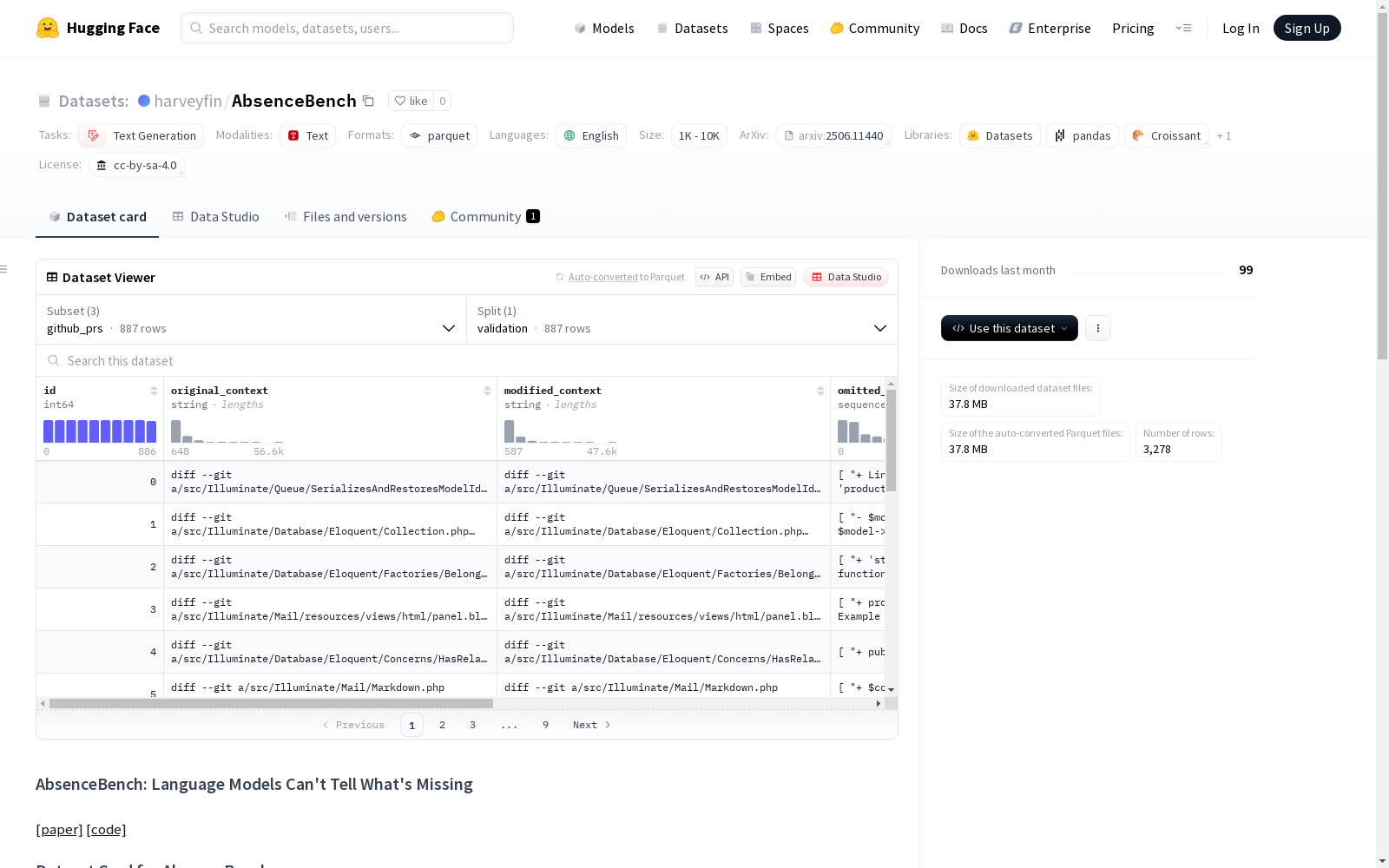Select the parquet format tag
The height and width of the screenshot is (868, 1389).
tap(439, 135)
